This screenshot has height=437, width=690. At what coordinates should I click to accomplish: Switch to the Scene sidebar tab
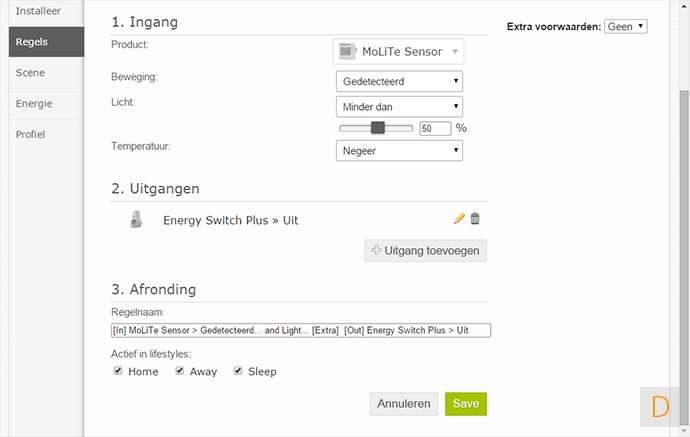(30, 73)
